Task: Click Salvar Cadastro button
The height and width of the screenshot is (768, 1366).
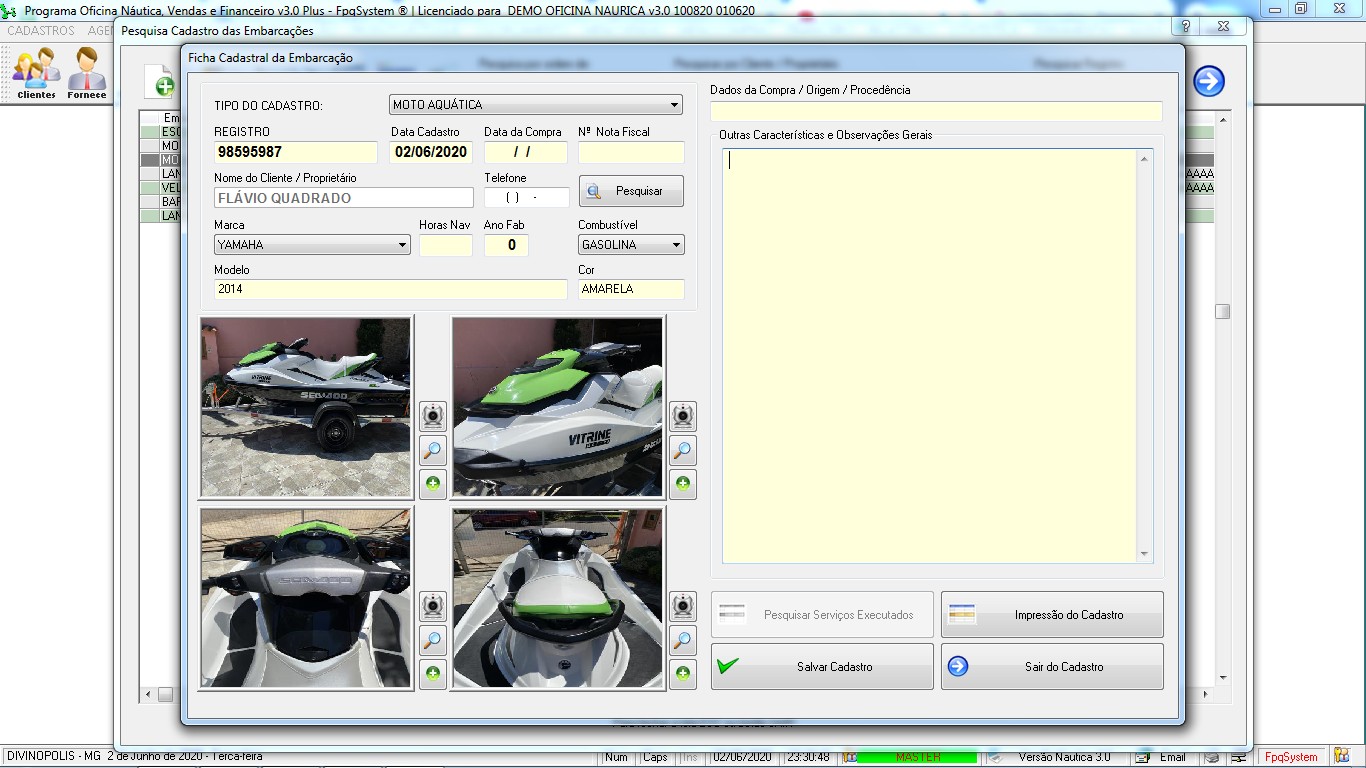Action: 822,667
